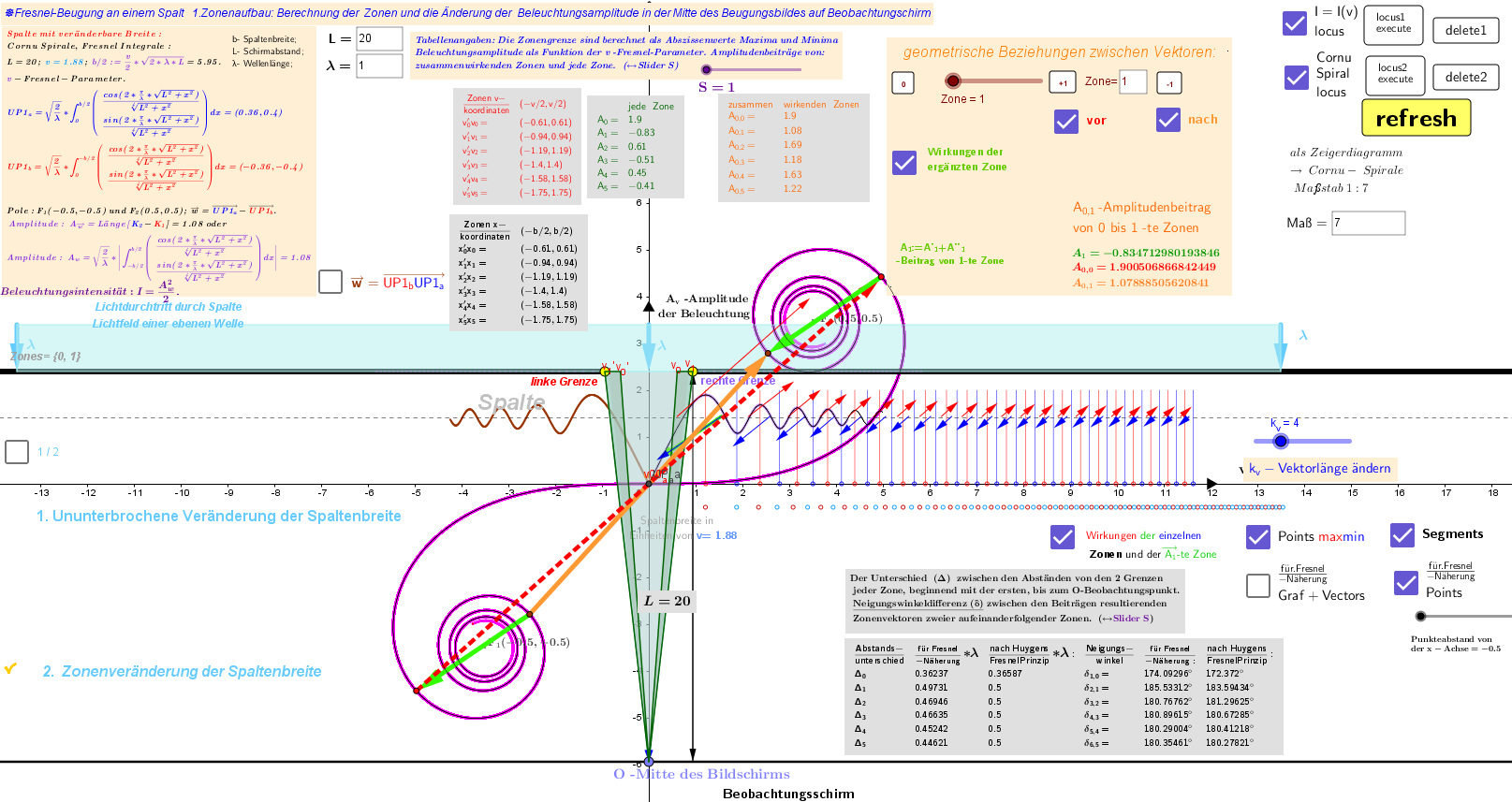Viewport: 1512px width, 802px height.
Task: Run the 'locus2 execute' button
Action: pos(1395,76)
